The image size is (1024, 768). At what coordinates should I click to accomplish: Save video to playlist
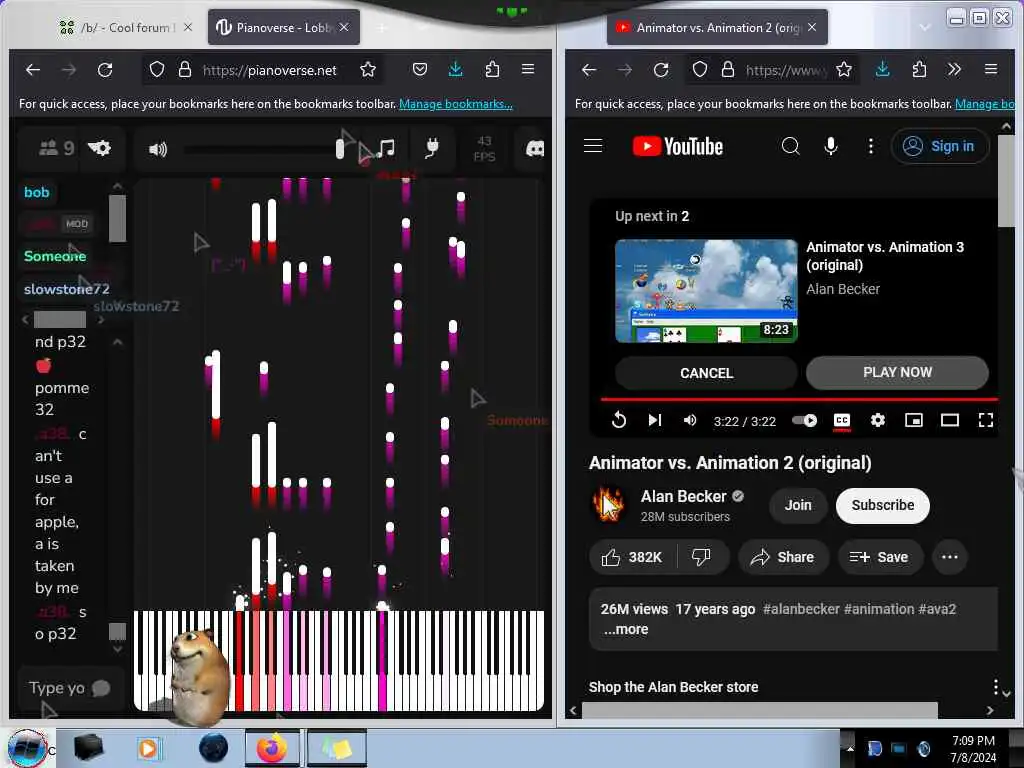(x=879, y=557)
